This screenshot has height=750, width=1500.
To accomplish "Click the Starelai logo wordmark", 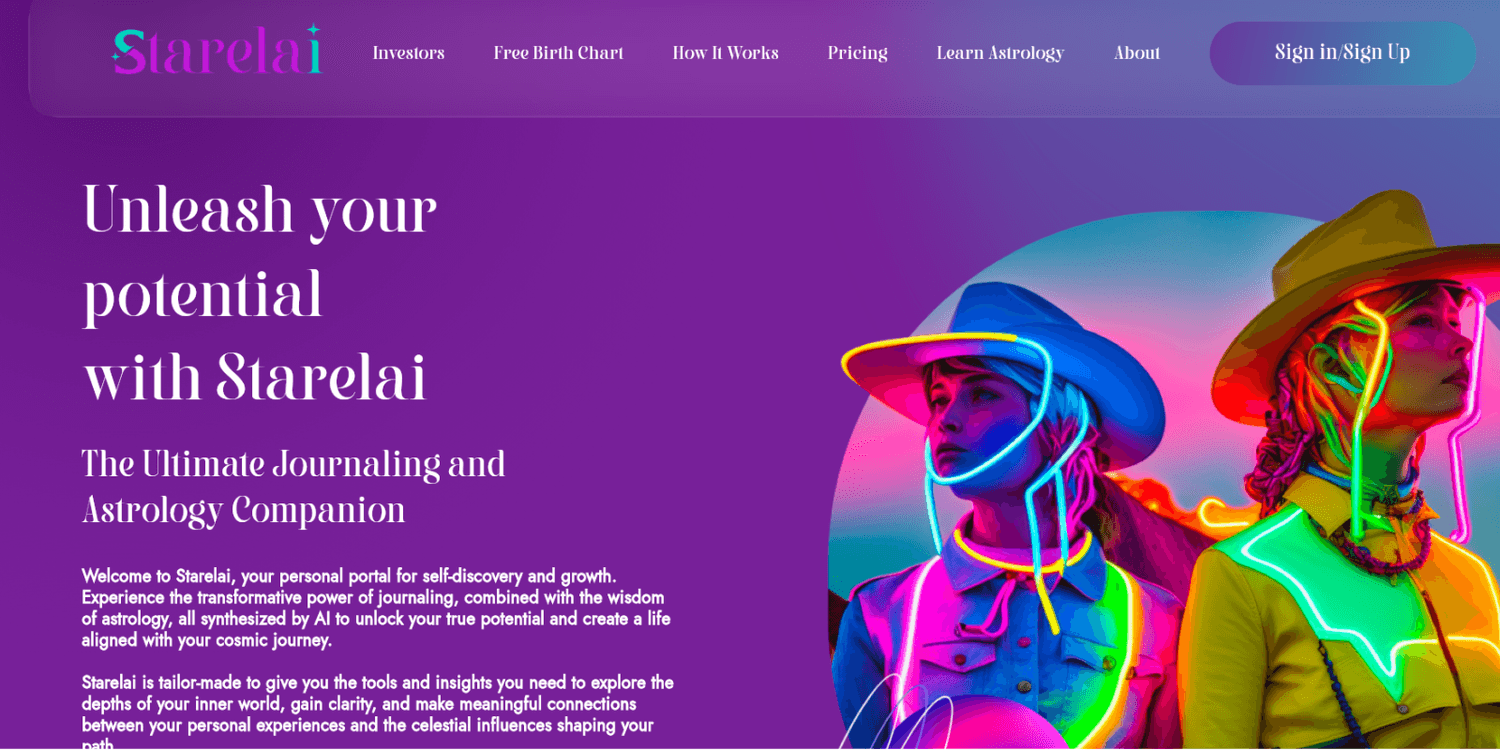I will pos(217,51).
